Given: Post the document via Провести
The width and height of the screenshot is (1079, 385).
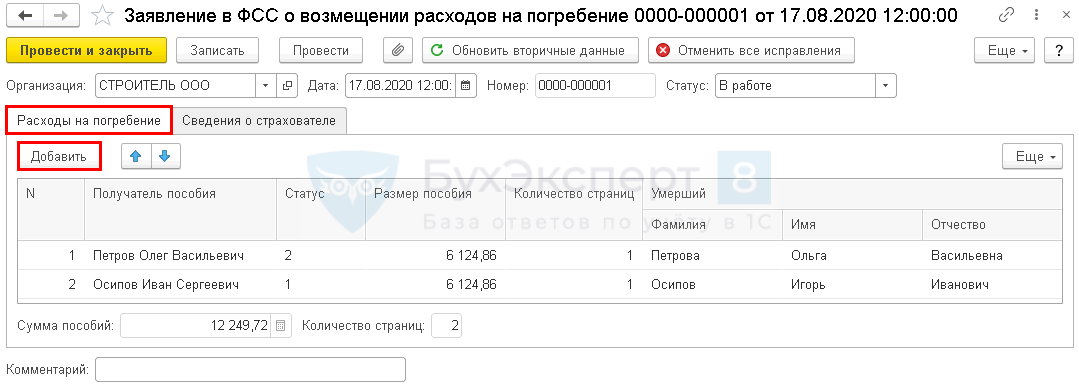Looking at the screenshot, I should (x=321, y=50).
